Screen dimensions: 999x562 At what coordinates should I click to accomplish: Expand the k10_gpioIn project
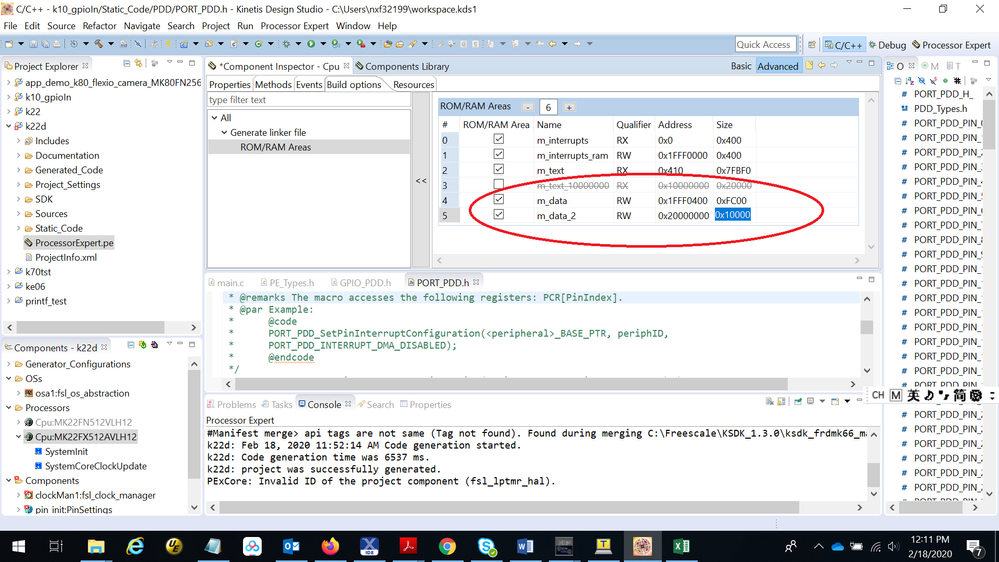(8, 97)
